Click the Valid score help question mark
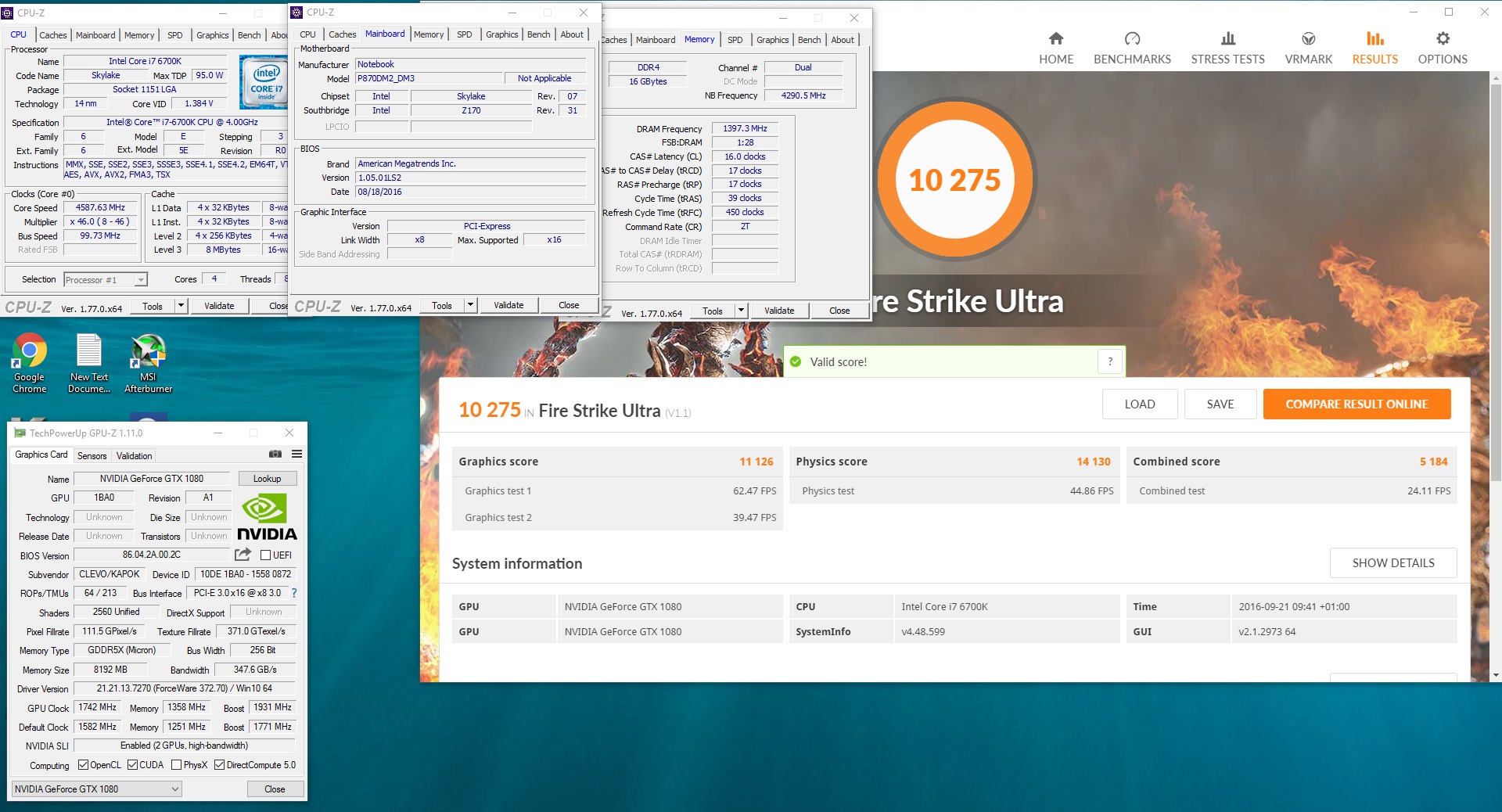Screen dimensions: 1502x812 point(1110,361)
